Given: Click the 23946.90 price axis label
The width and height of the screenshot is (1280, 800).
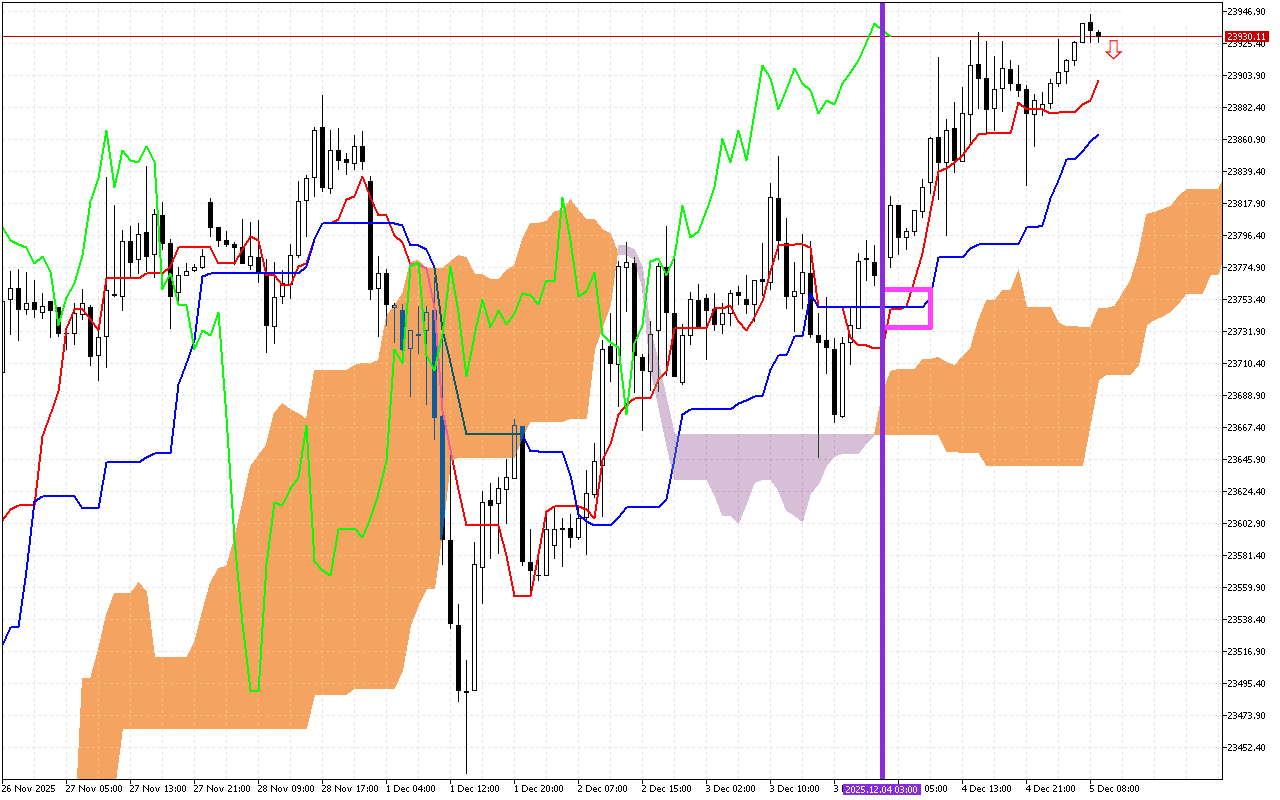Looking at the screenshot, I should 1247,12.
